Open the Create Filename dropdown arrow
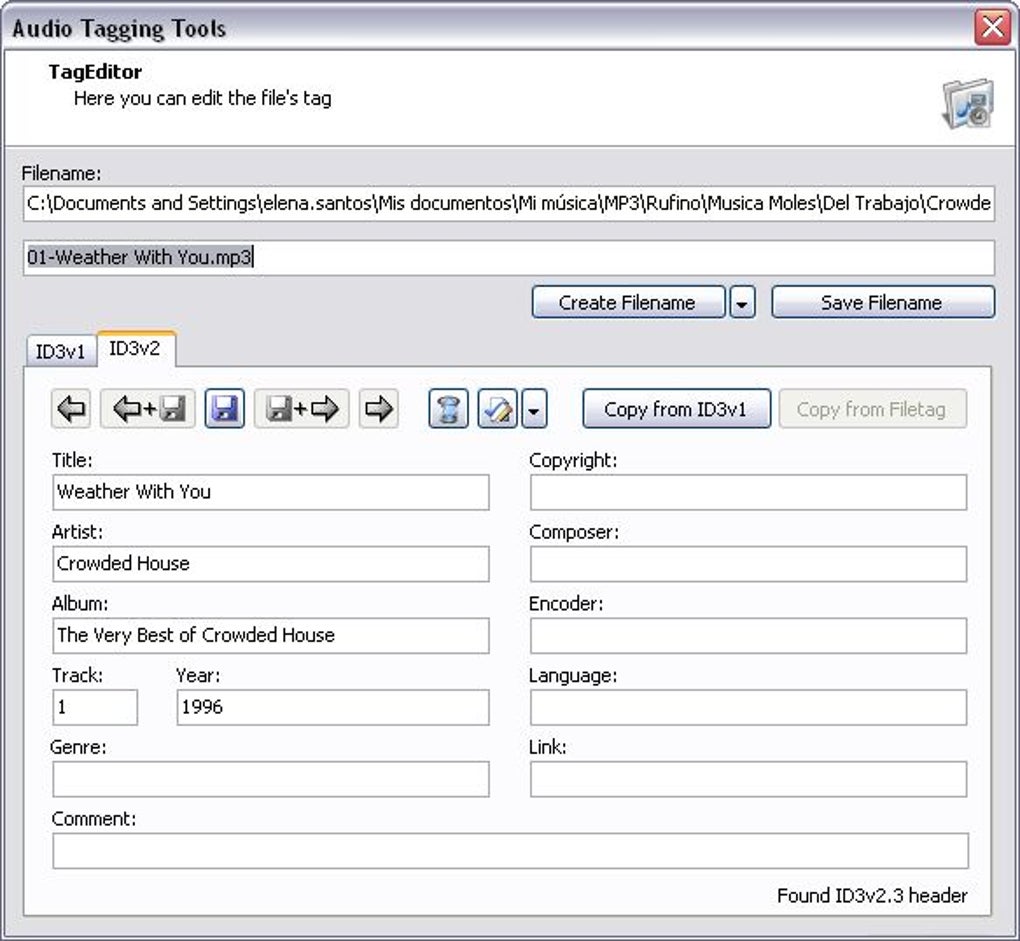The image size is (1020, 941). coord(742,301)
